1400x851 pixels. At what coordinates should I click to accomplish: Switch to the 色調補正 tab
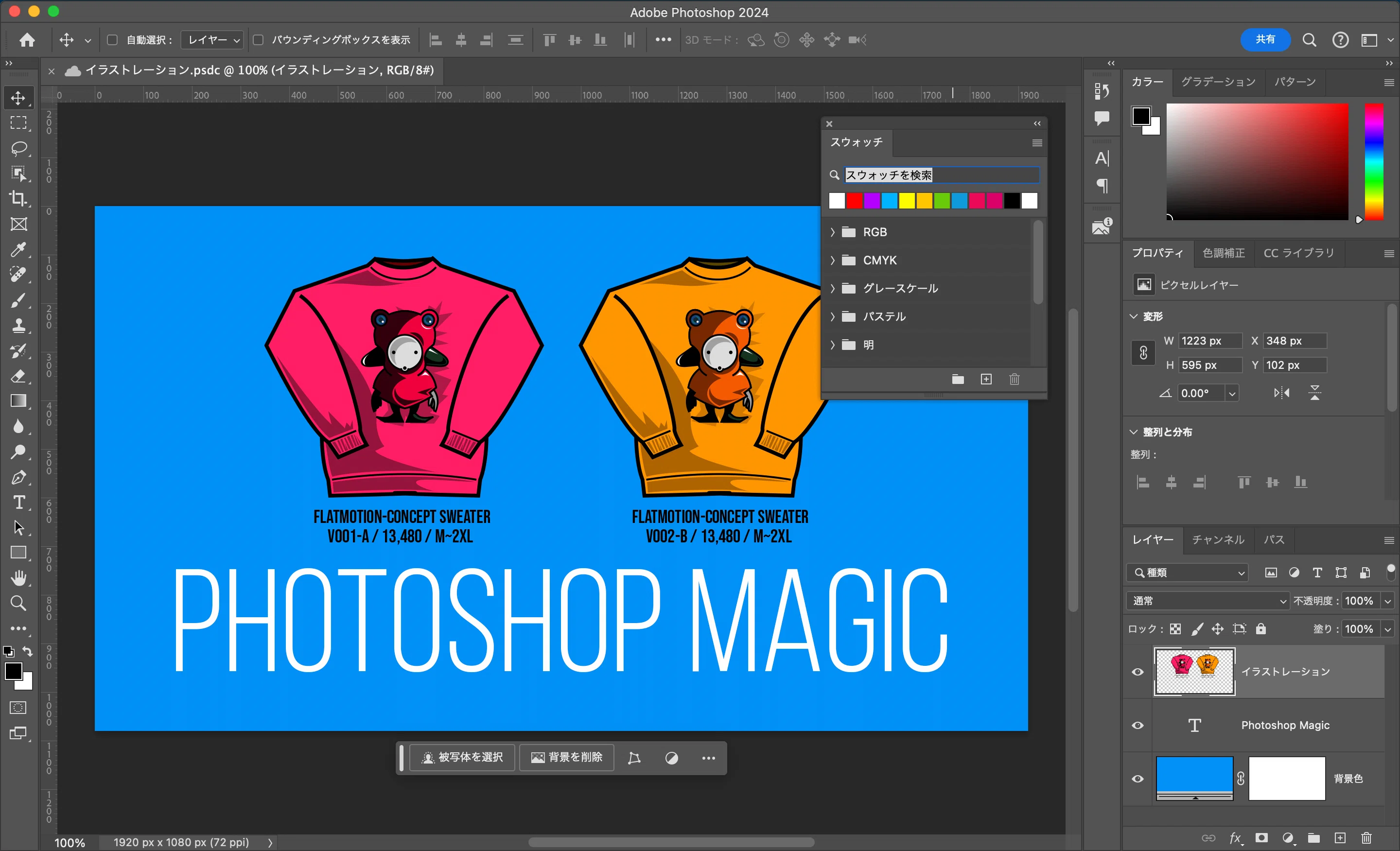[1223, 253]
